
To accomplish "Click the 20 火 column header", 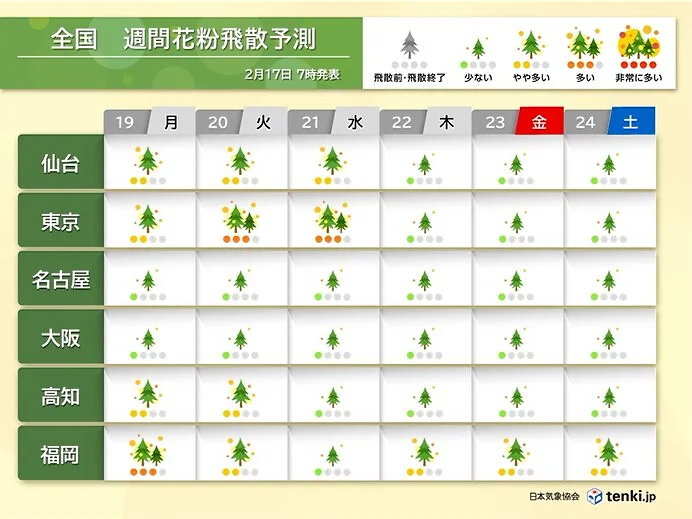I will point(241,122).
